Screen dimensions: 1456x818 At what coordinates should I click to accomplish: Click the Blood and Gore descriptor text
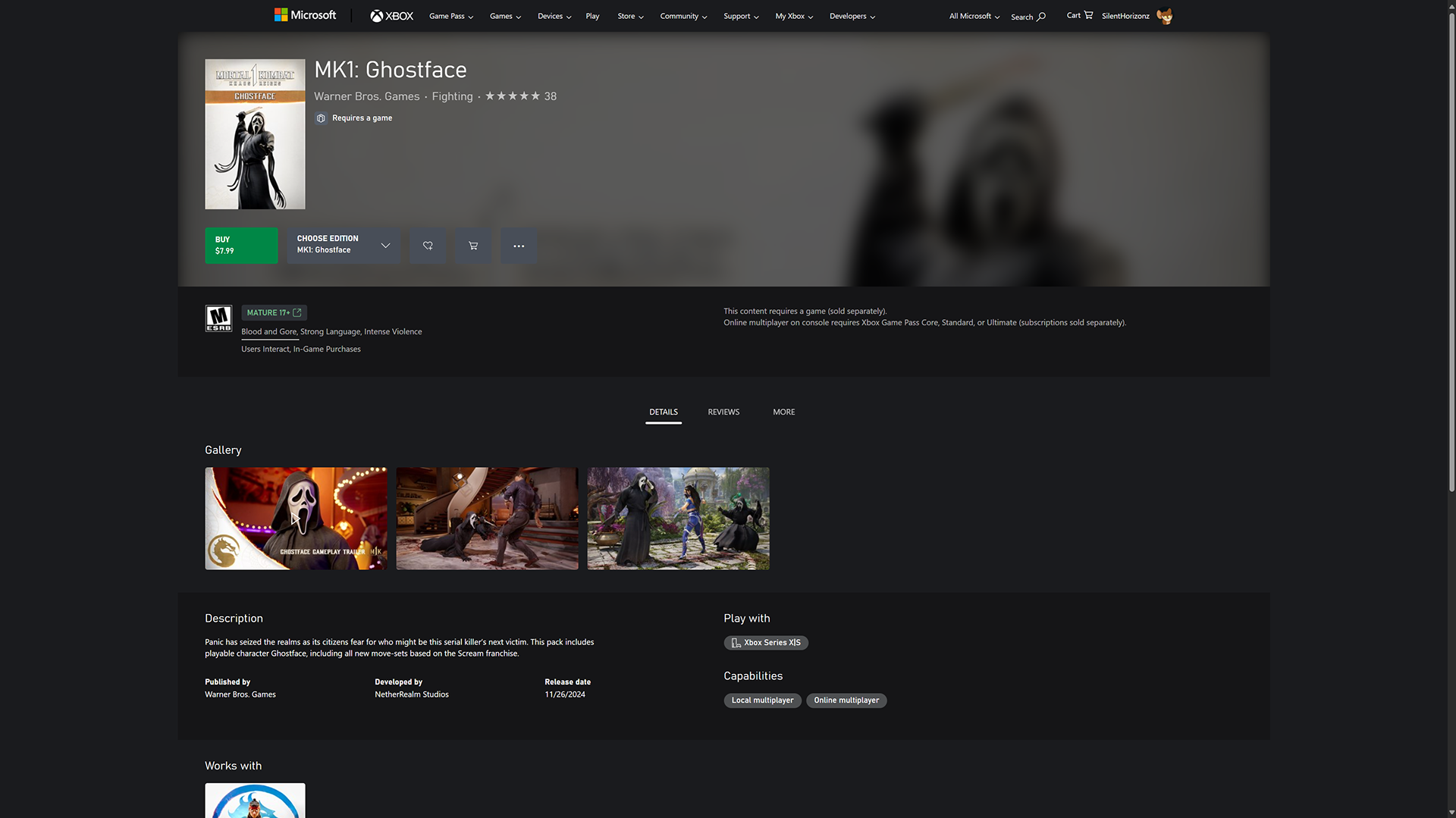[x=269, y=332]
